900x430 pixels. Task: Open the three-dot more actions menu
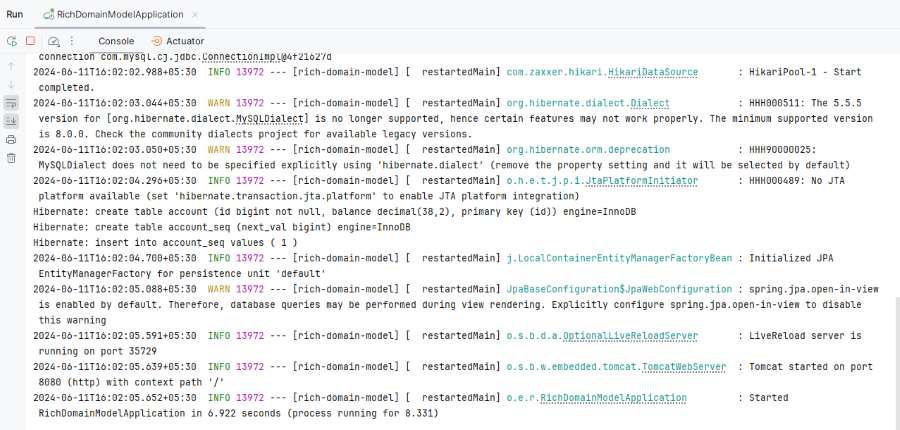pyautogui.click(x=72, y=41)
